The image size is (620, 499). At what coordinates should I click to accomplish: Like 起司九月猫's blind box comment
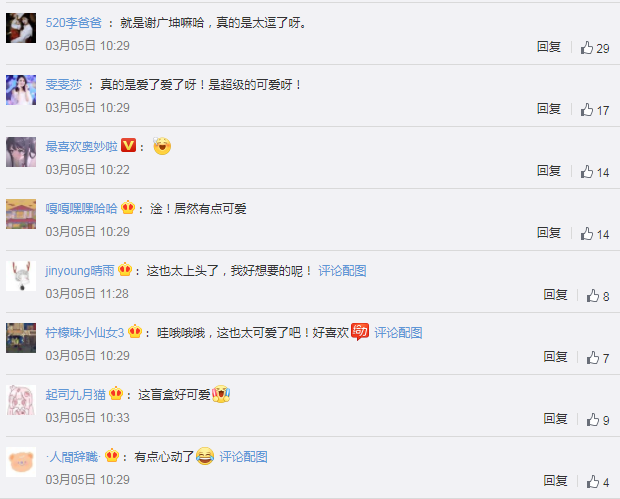tap(598, 420)
